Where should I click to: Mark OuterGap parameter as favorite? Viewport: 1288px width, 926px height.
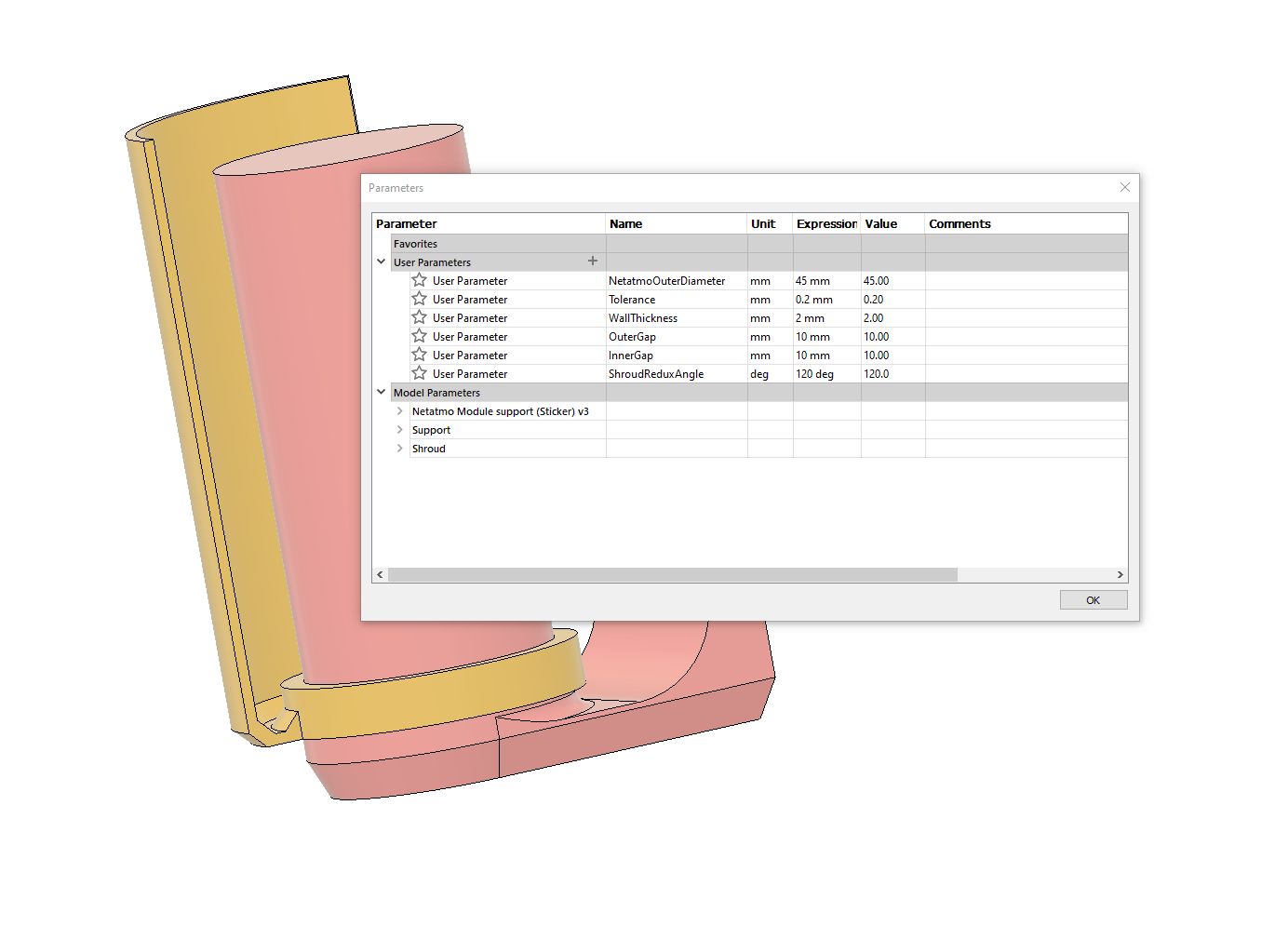tap(420, 336)
